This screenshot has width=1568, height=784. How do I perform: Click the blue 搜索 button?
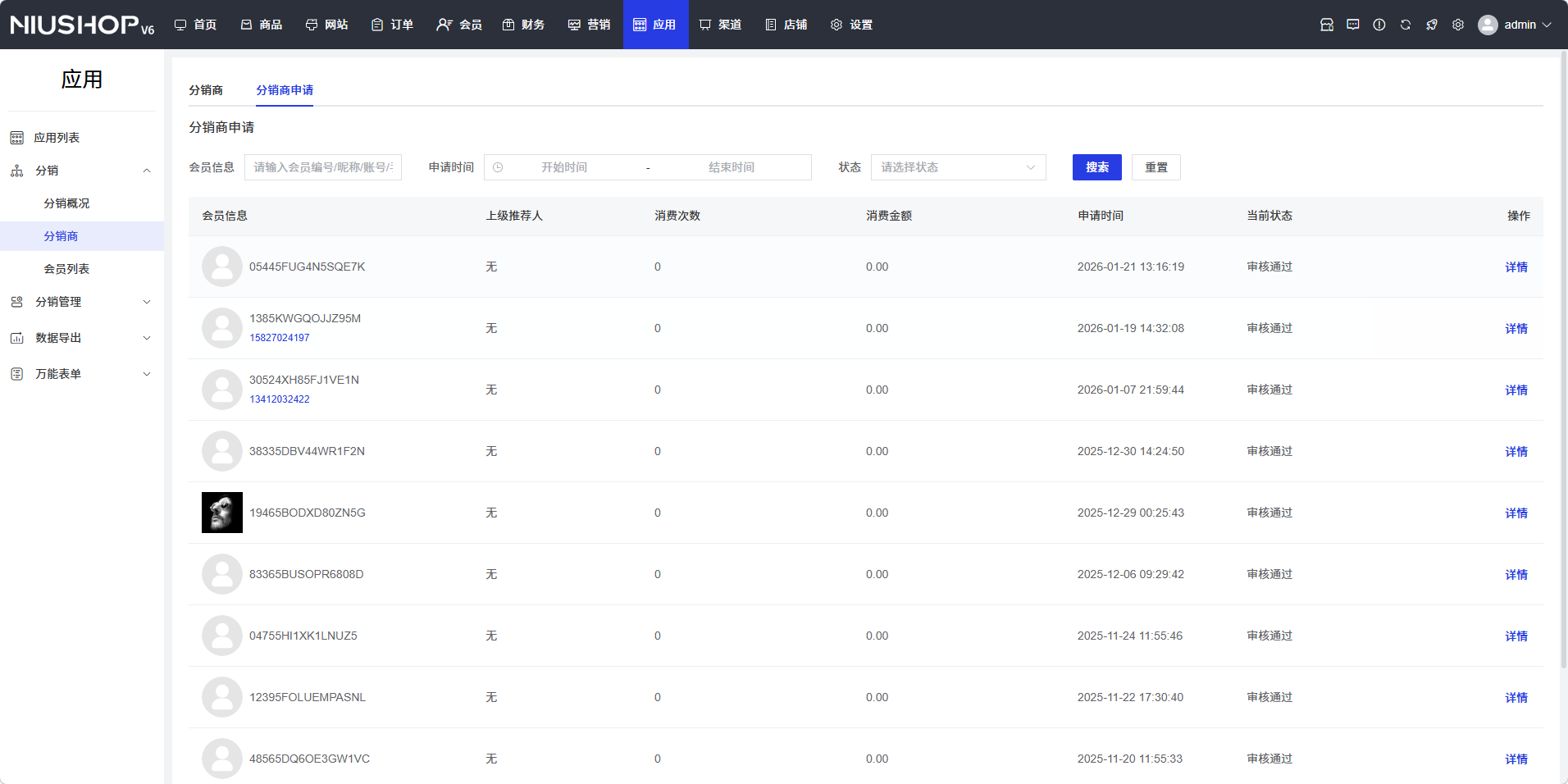coord(1096,167)
